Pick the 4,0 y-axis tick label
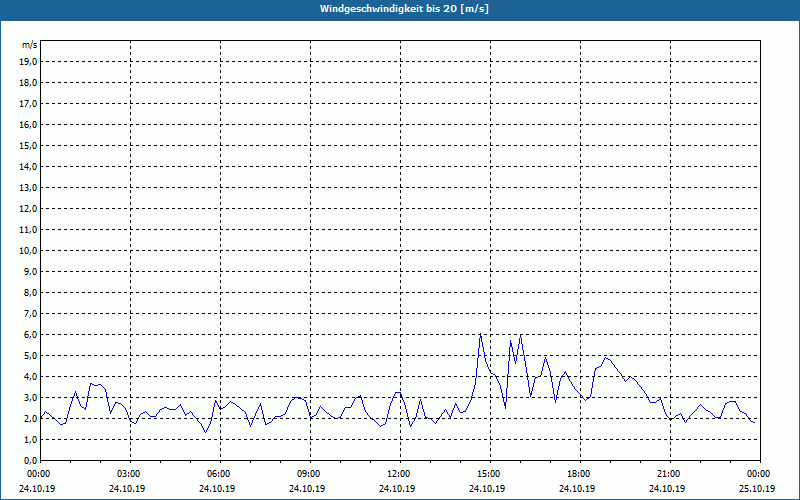This screenshot has height=500, width=800. coord(31,376)
